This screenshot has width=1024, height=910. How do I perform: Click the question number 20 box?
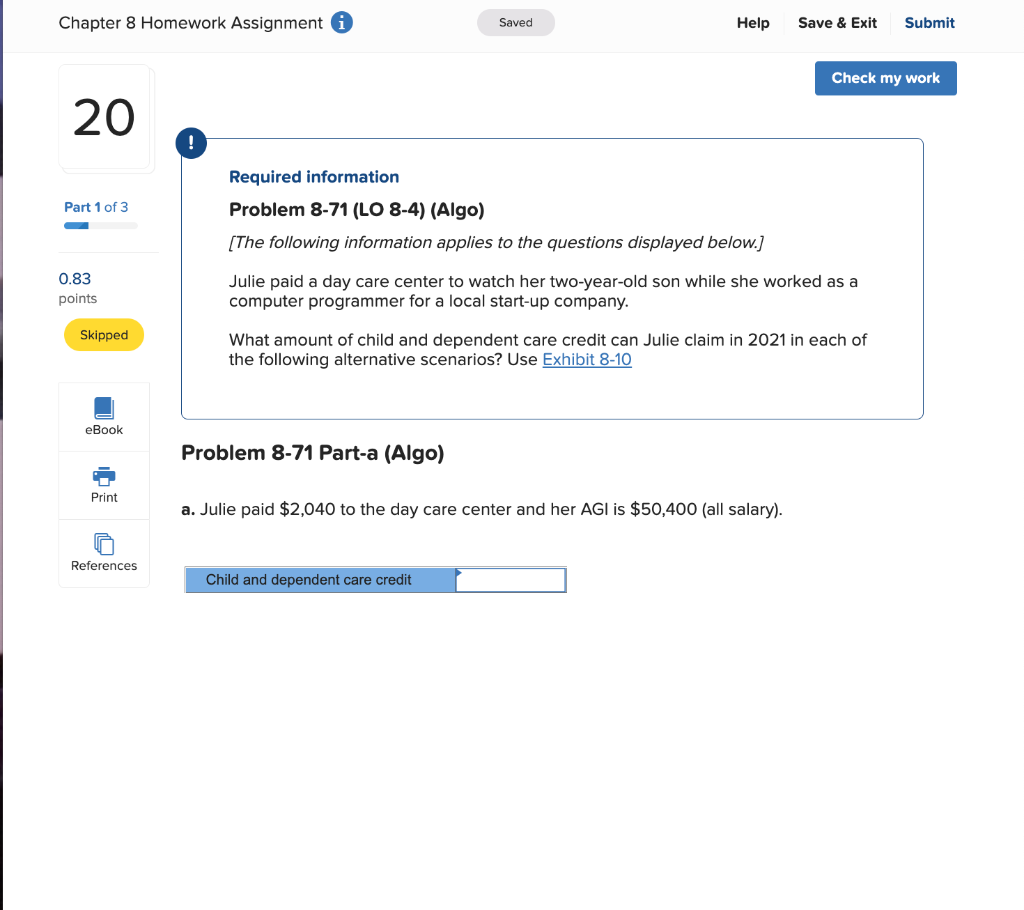click(104, 117)
